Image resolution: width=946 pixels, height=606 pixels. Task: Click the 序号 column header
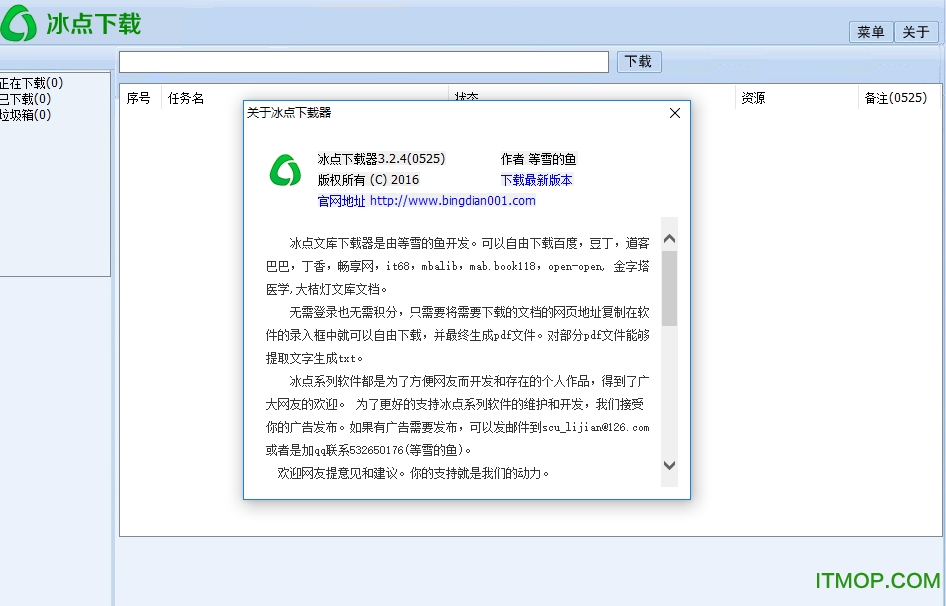(139, 98)
